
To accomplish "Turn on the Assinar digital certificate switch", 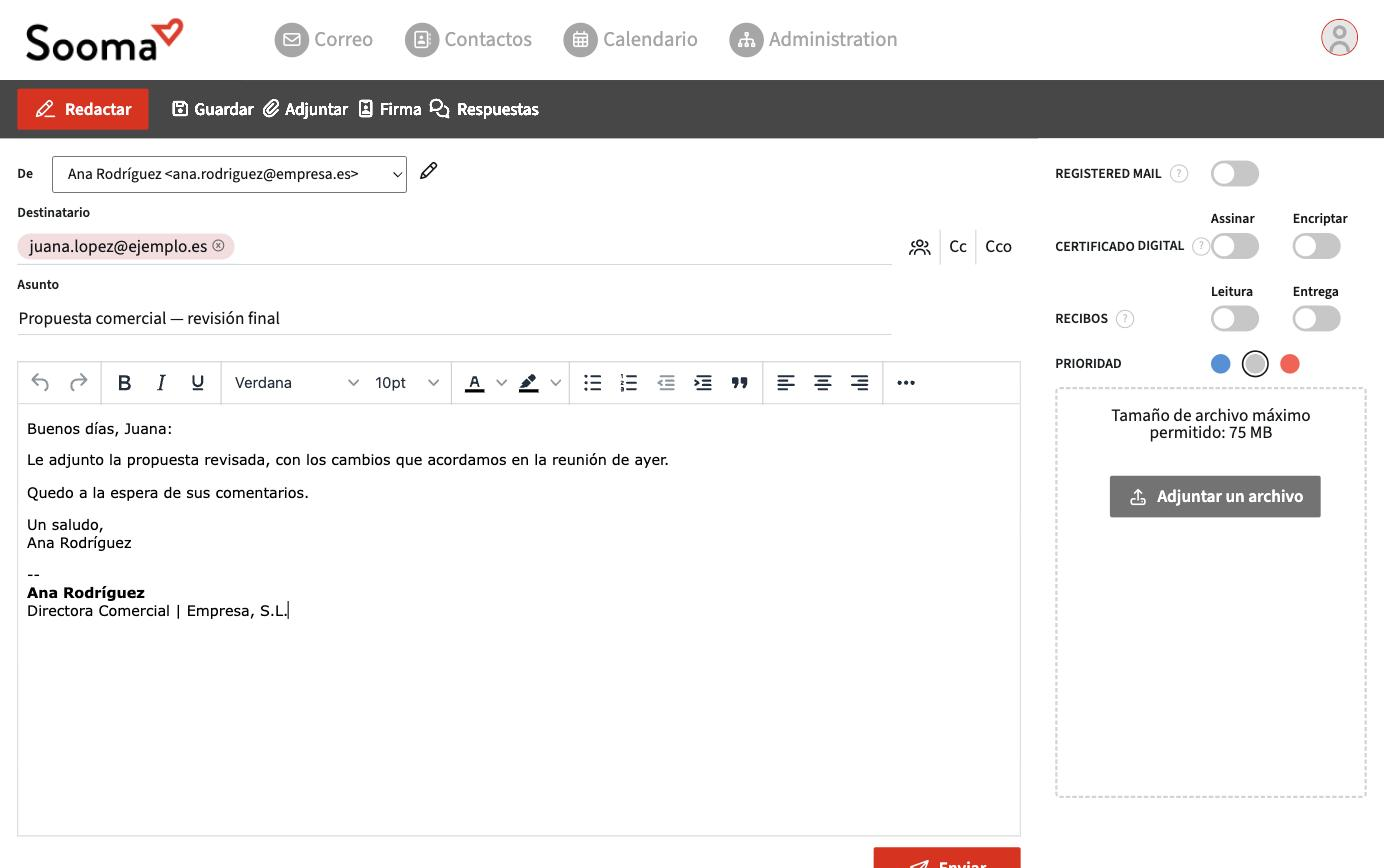I will 1235,246.
